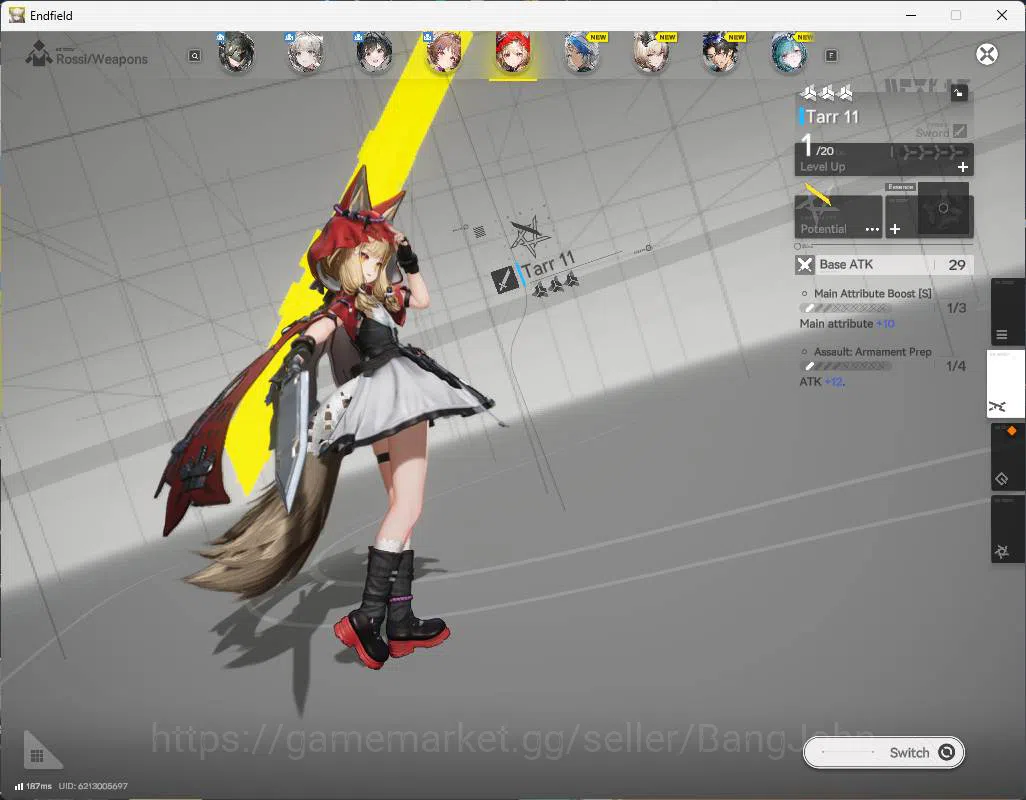
Task: Click the E key icon after the last portrait
Action: pos(831,56)
